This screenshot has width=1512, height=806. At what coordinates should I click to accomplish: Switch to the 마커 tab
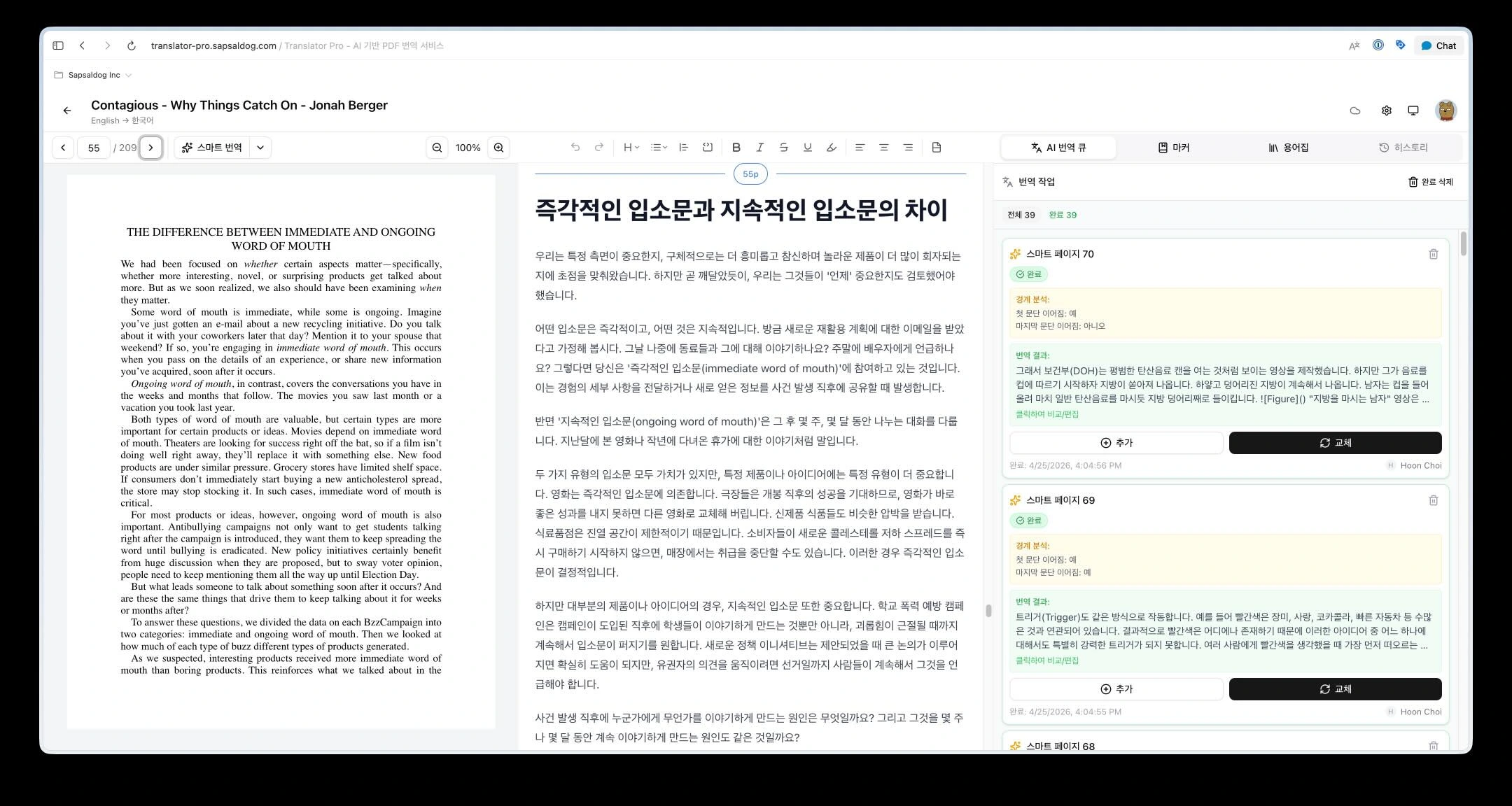click(1174, 148)
